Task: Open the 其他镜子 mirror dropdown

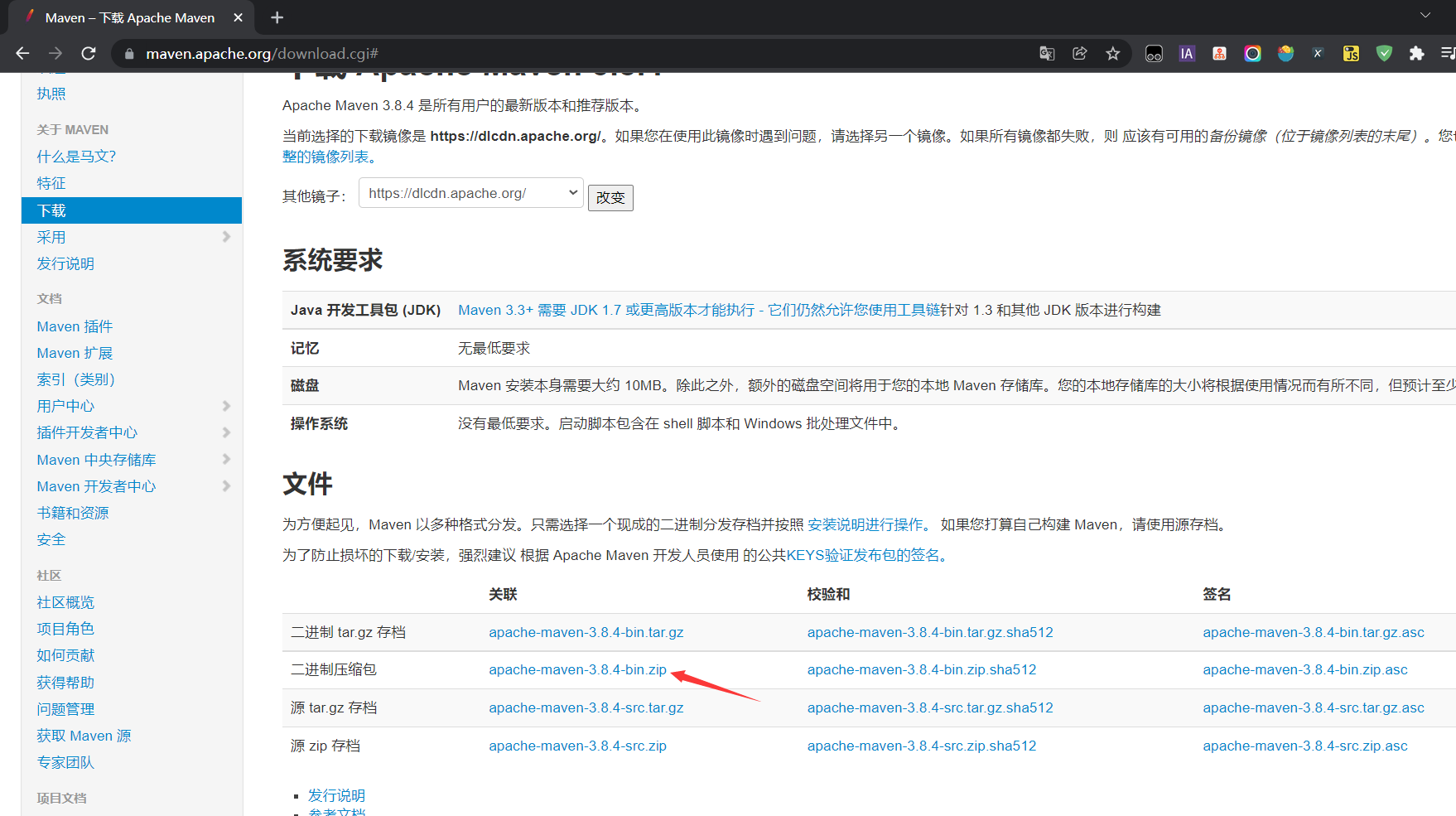Action: (x=471, y=193)
